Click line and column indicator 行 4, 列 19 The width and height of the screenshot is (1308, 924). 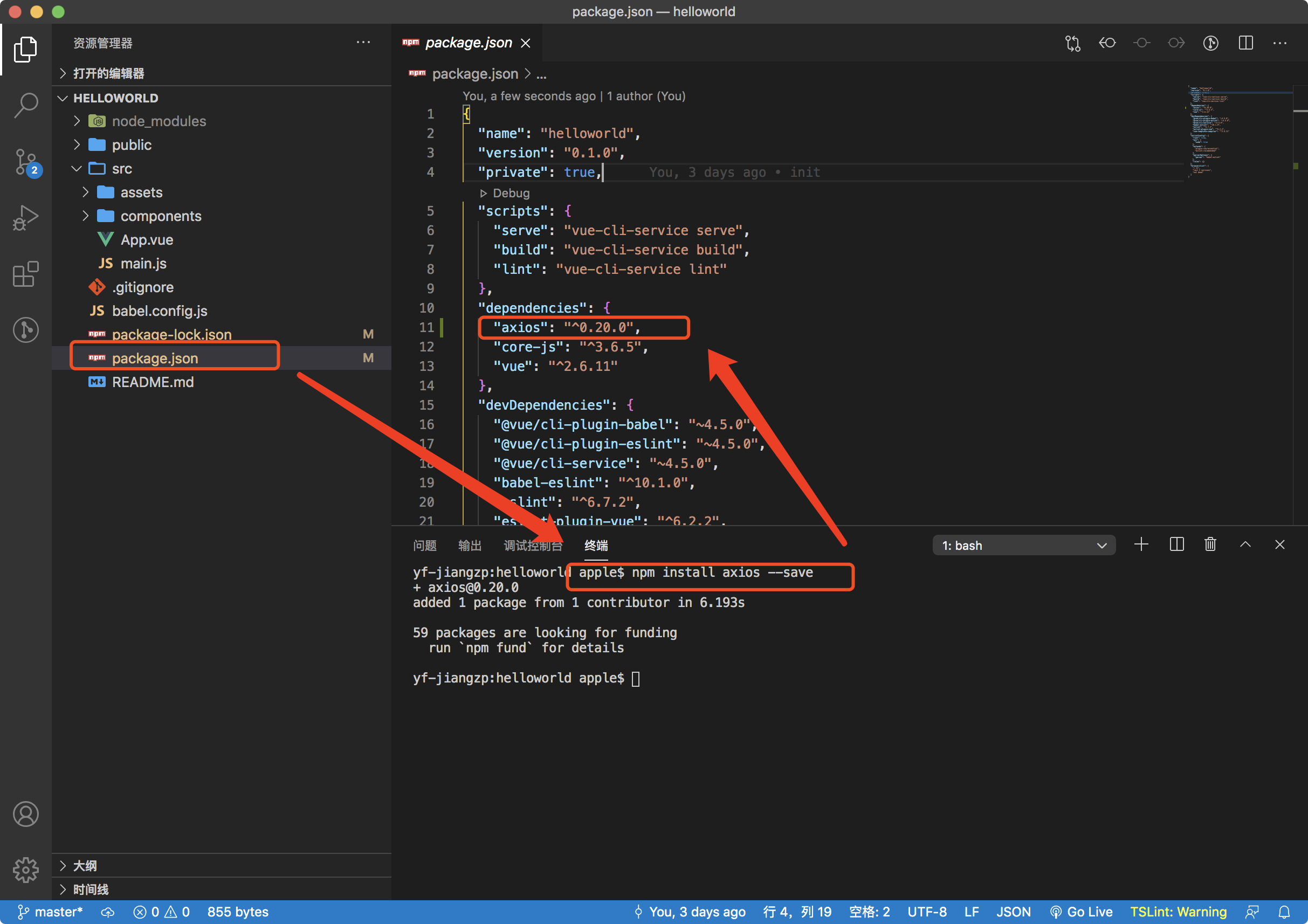[x=797, y=912]
